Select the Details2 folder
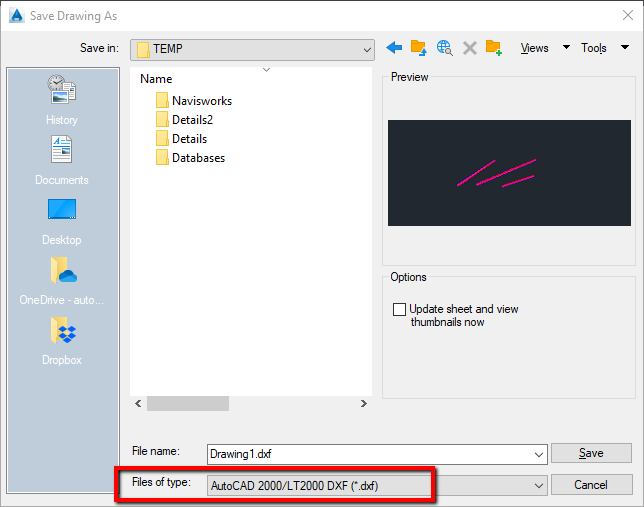 click(x=184, y=120)
